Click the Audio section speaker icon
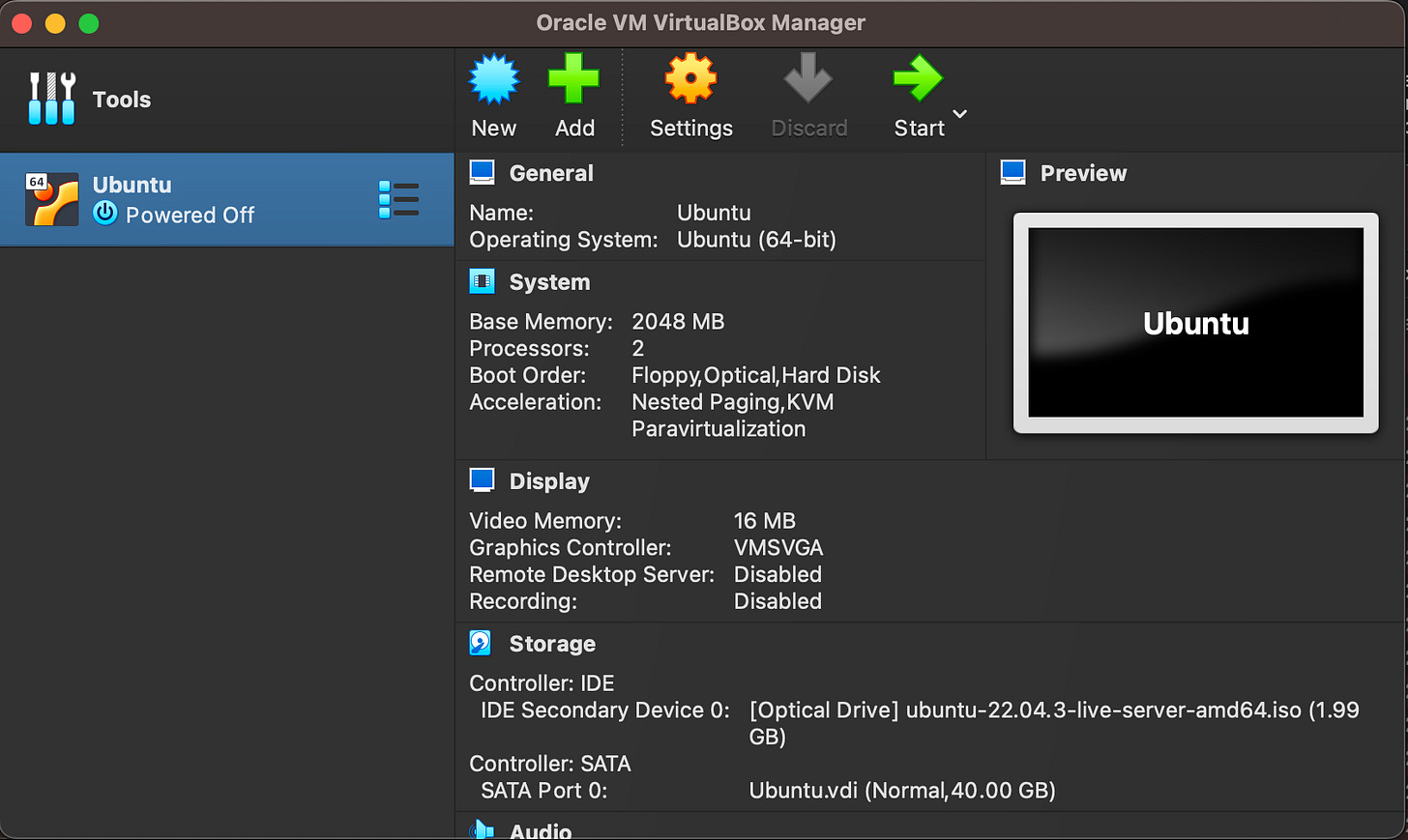This screenshot has height=840, width=1408. tap(482, 829)
